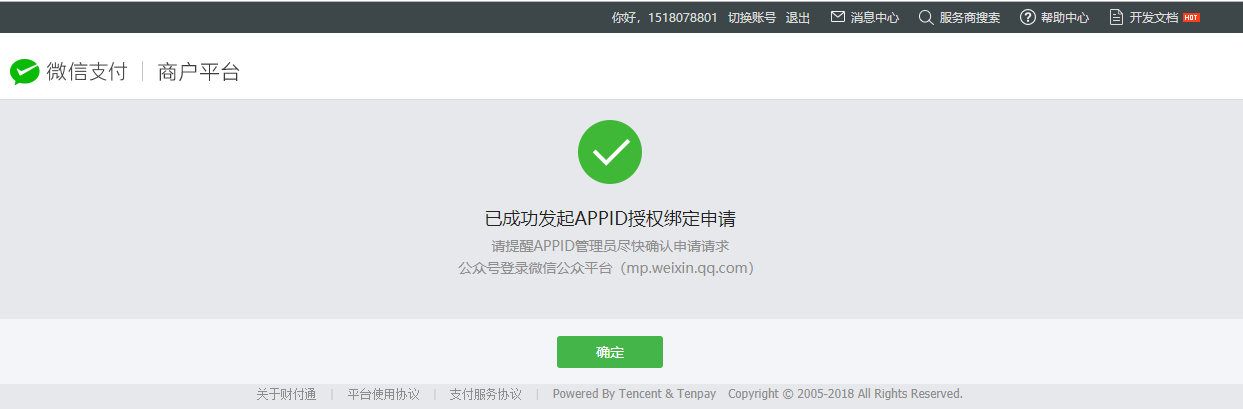Log out with 退出 link
The width and height of the screenshot is (1243, 409).
798,18
